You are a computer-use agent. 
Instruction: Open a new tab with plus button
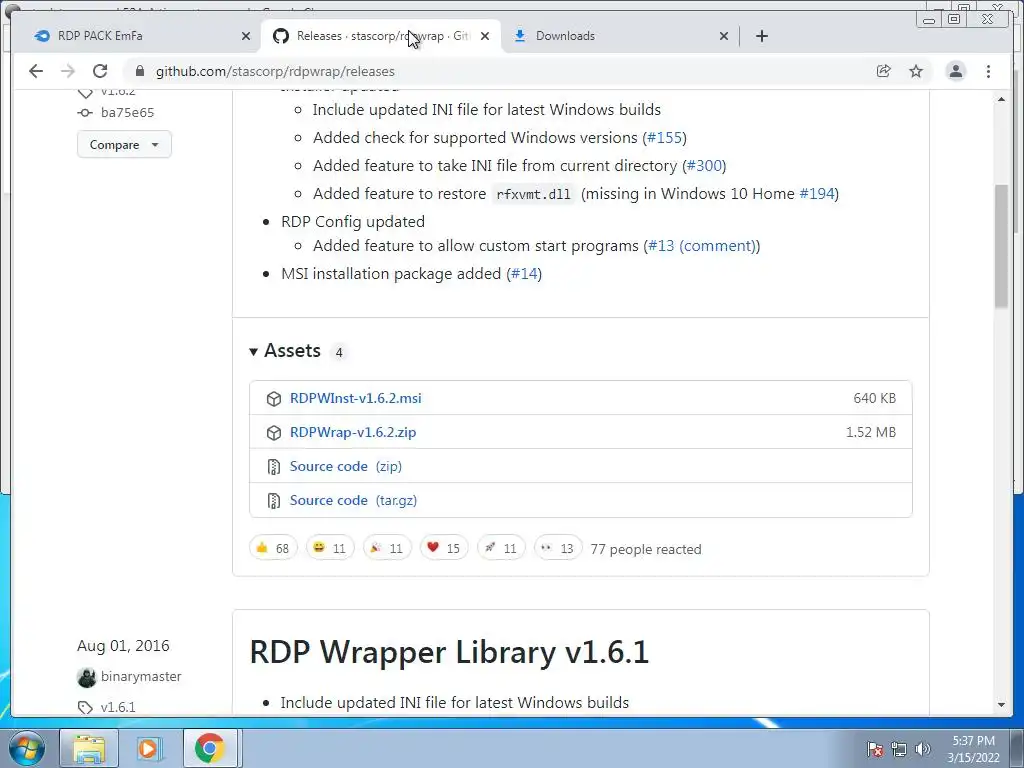pos(761,36)
